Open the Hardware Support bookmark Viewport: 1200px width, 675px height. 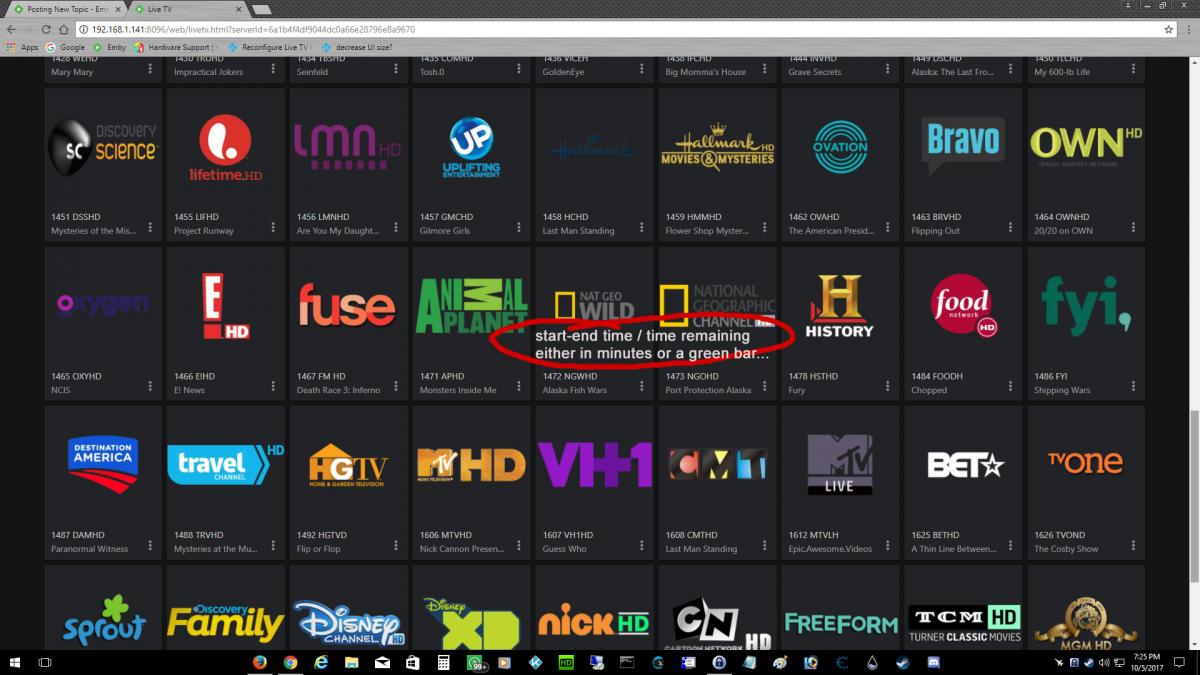point(177,47)
